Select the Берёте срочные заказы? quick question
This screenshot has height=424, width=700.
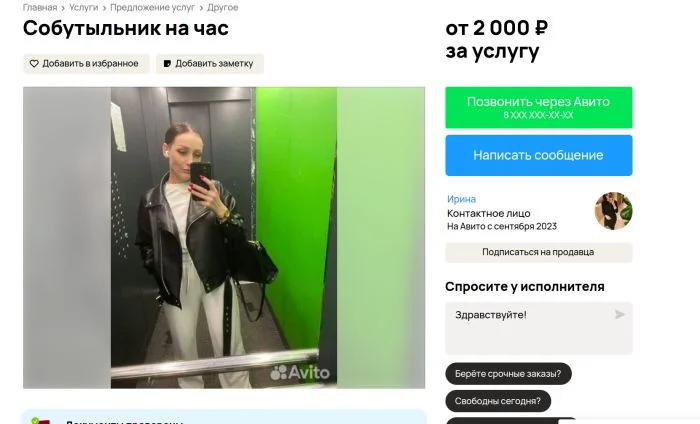[508, 374]
